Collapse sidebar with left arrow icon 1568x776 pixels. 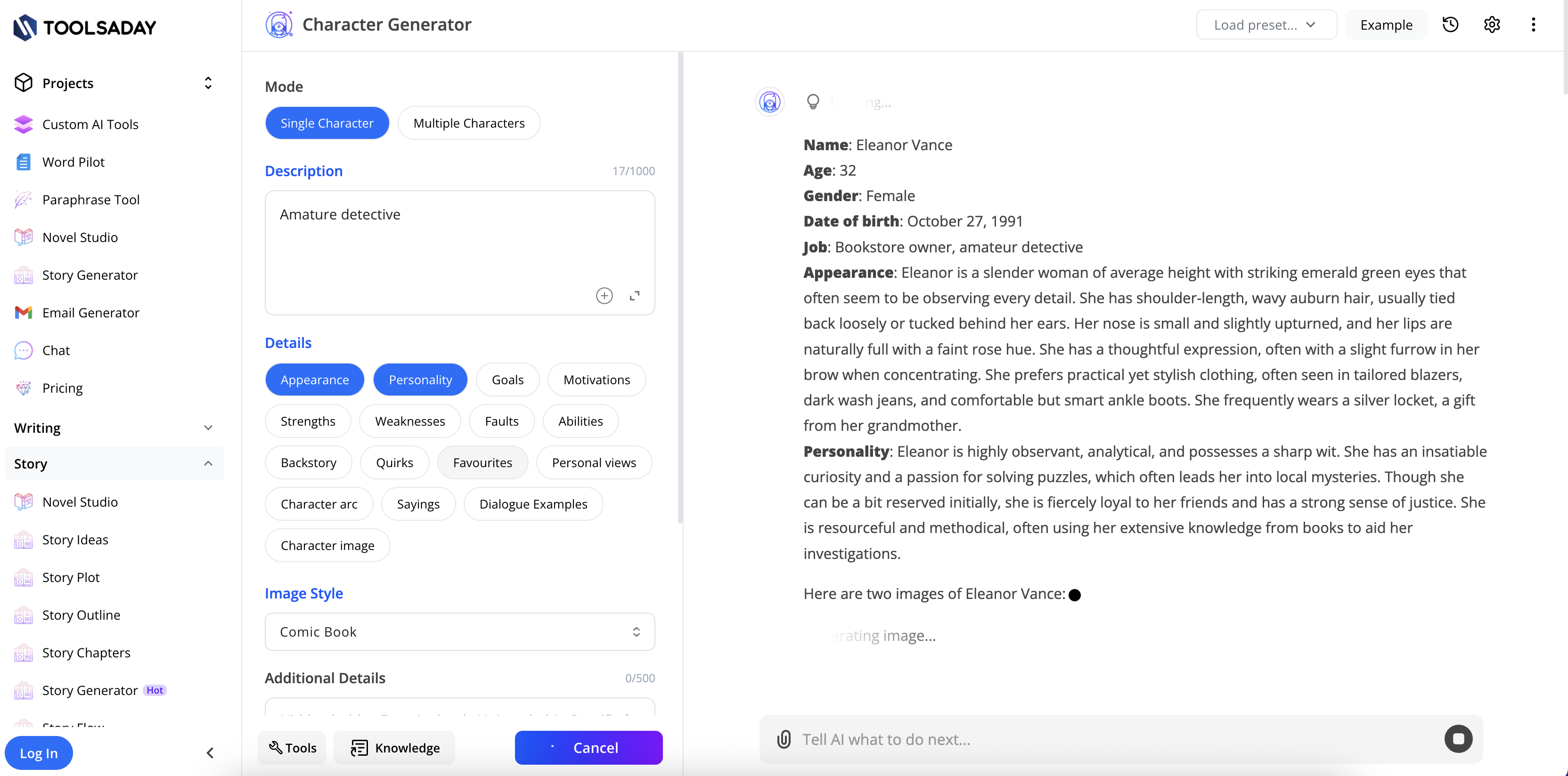click(x=210, y=753)
